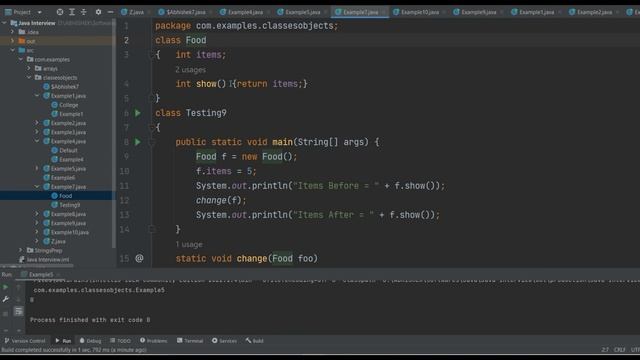Click the out folder icon
Viewport: 640px width, 360px height.
[x=22, y=41]
